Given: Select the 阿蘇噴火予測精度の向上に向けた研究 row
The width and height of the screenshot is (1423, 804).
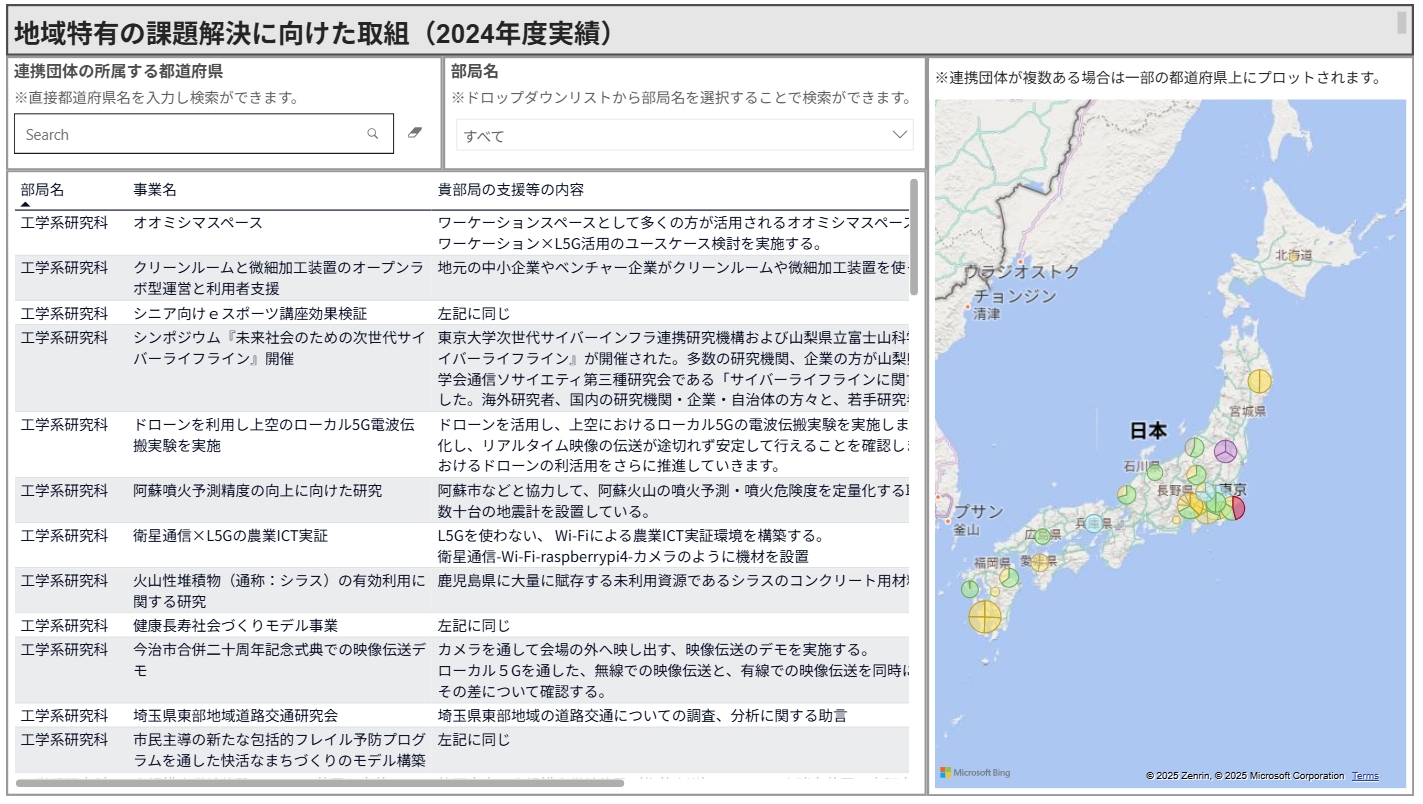Looking at the screenshot, I should (258, 491).
